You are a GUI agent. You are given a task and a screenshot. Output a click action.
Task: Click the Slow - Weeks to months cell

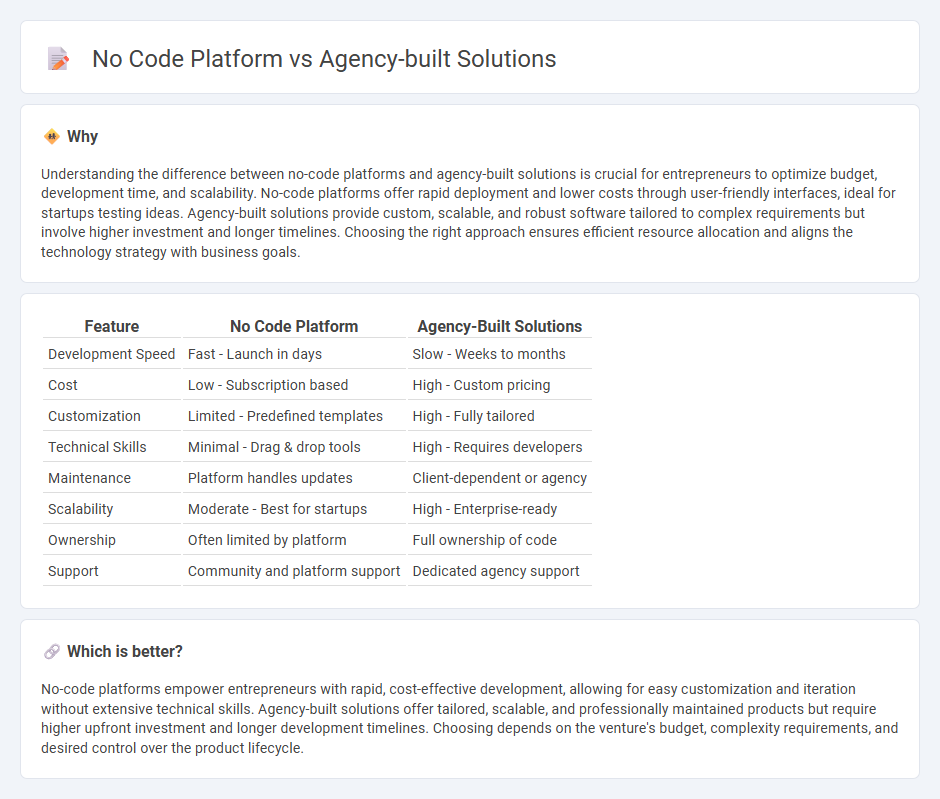point(499,354)
